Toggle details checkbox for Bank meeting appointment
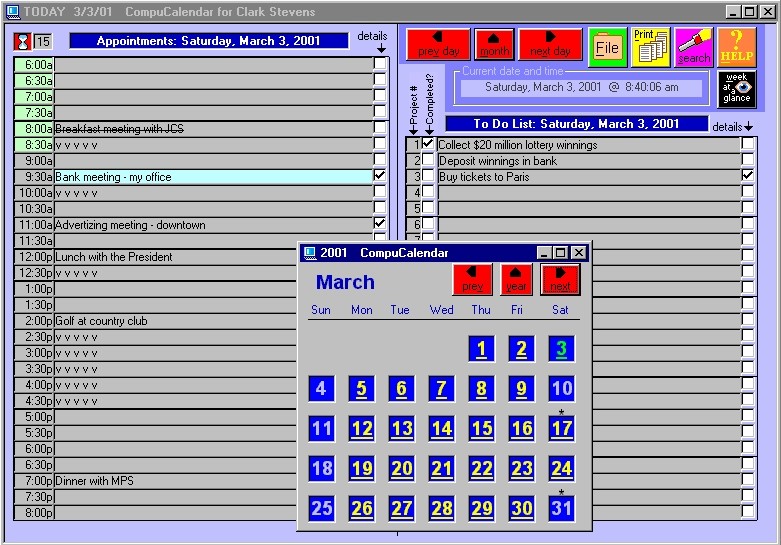 380,175
